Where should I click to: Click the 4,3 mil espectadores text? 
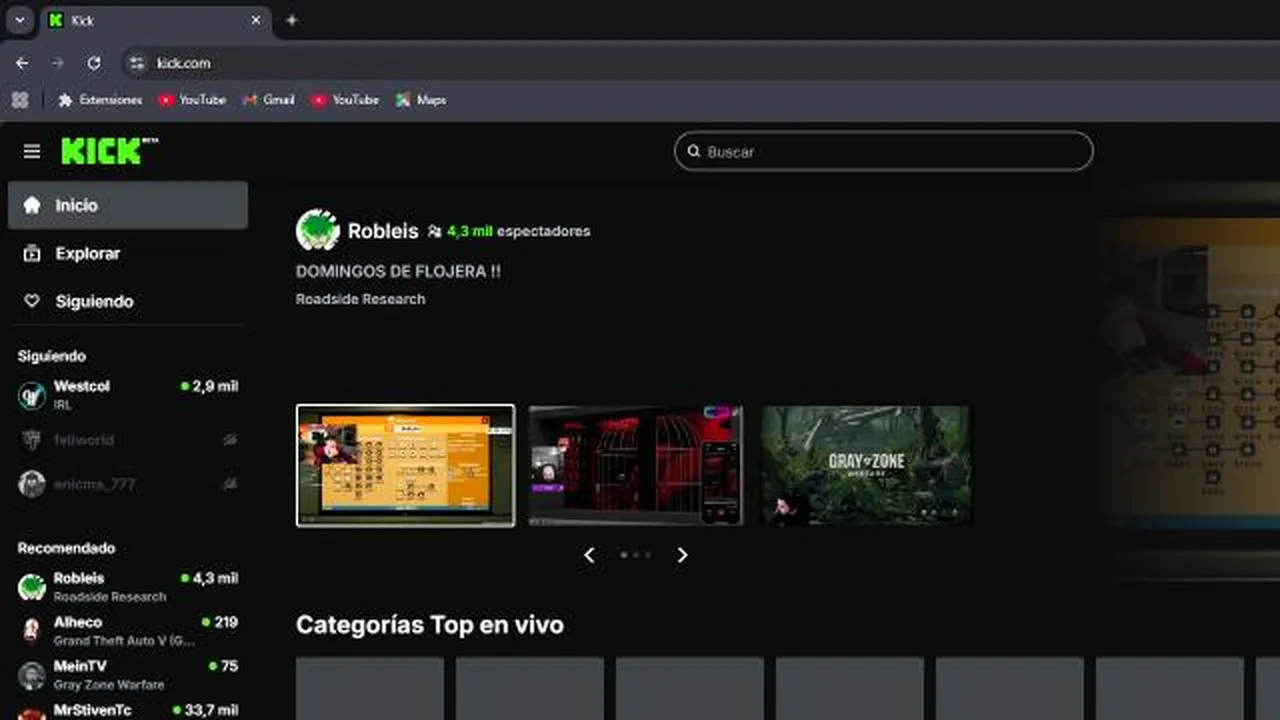pos(518,231)
